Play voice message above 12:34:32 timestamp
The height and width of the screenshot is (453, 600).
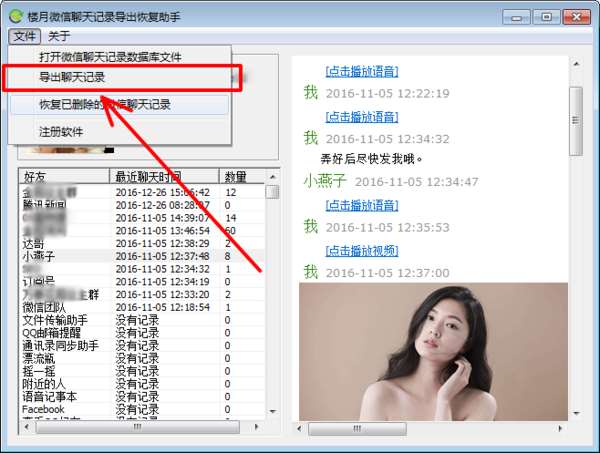(x=362, y=117)
